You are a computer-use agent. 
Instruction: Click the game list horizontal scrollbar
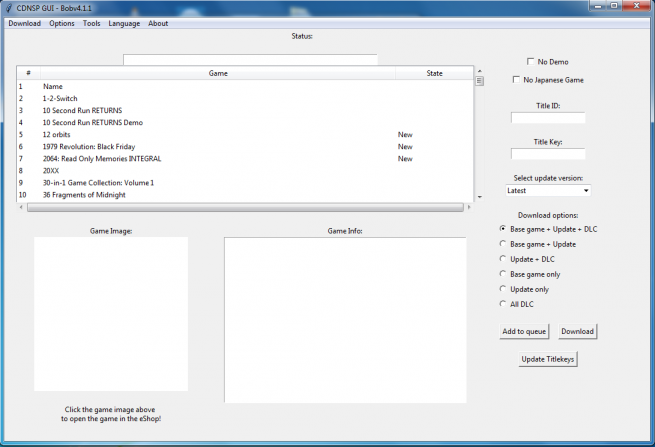pyautogui.click(x=240, y=208)
